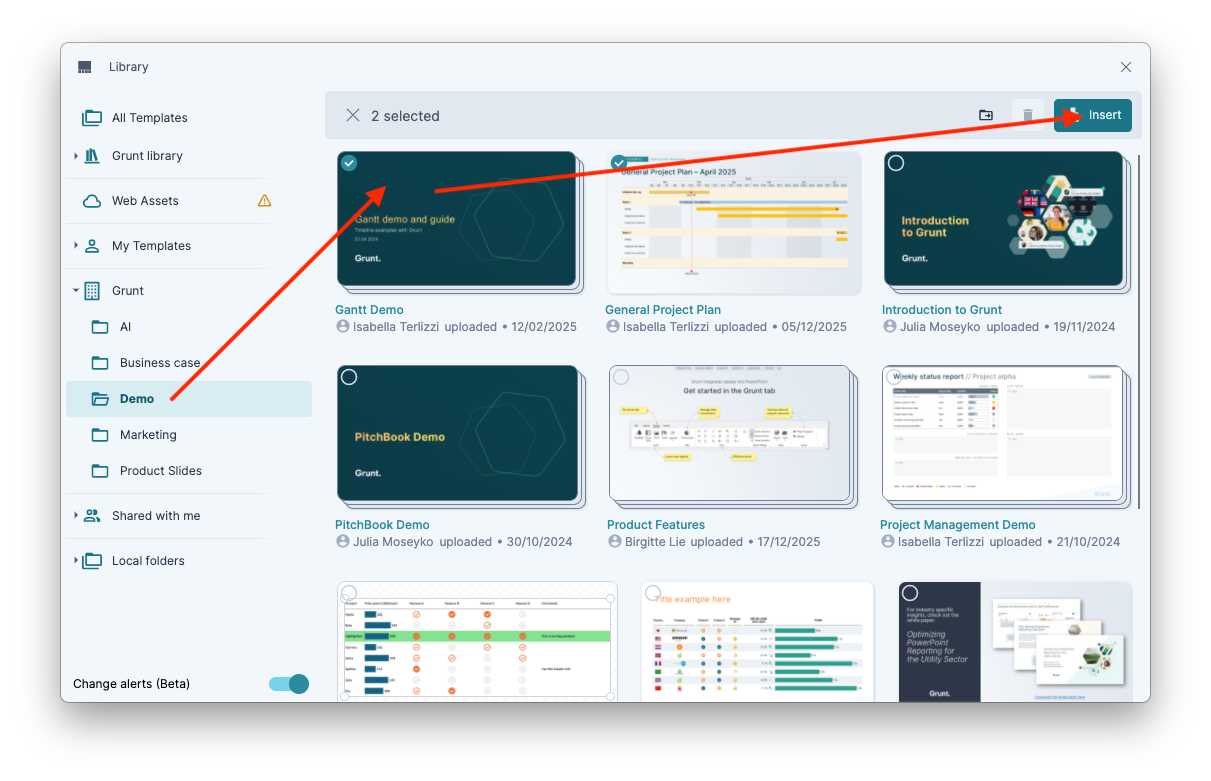Viewport: 1211px width, 781px height.
Task: Open the Project Management Demo title link
Action: pyautogui.click(x=958, y=525)
